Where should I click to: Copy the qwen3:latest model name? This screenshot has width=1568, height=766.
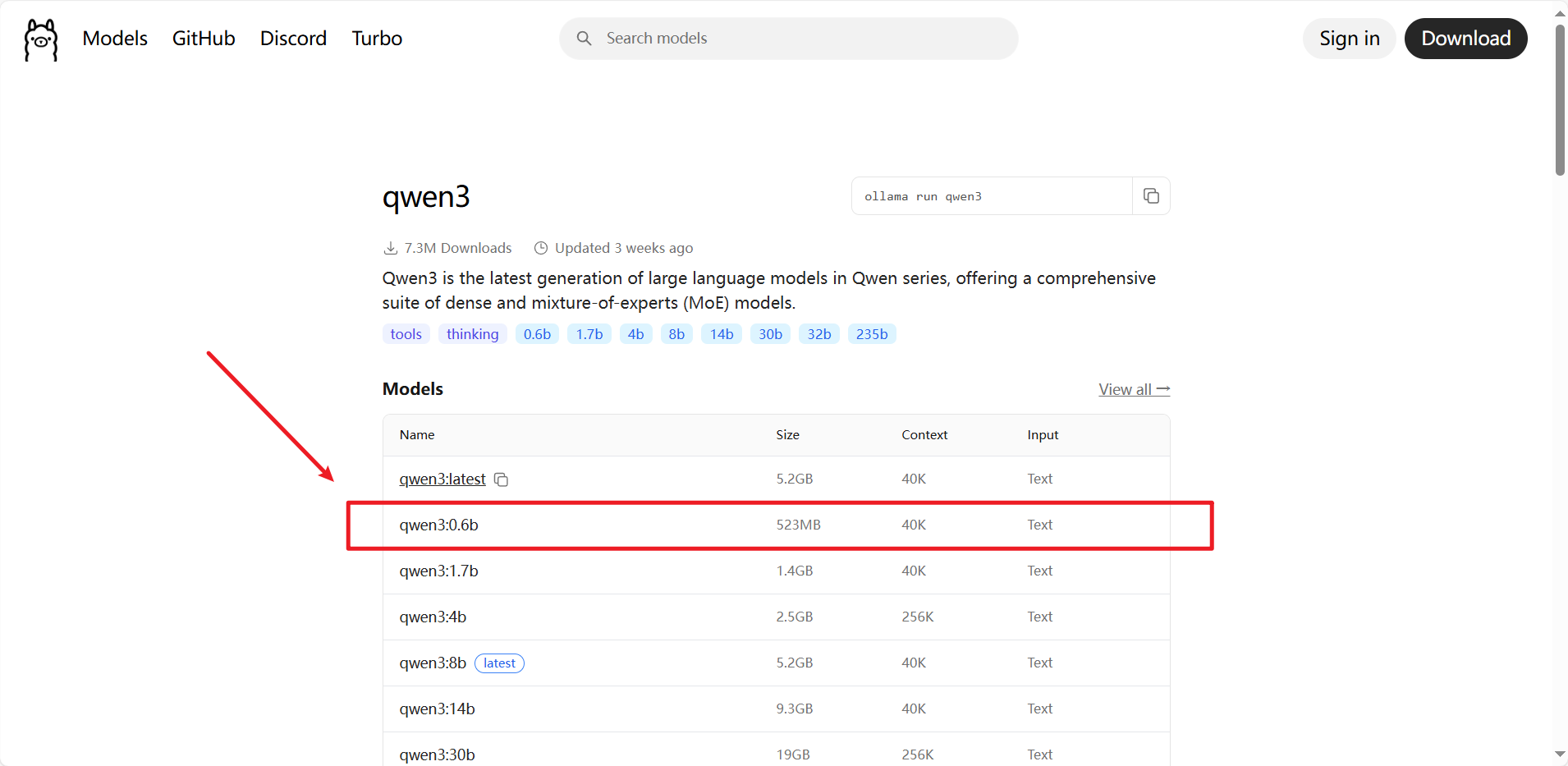pyautogui.click(x=502, y=479)
